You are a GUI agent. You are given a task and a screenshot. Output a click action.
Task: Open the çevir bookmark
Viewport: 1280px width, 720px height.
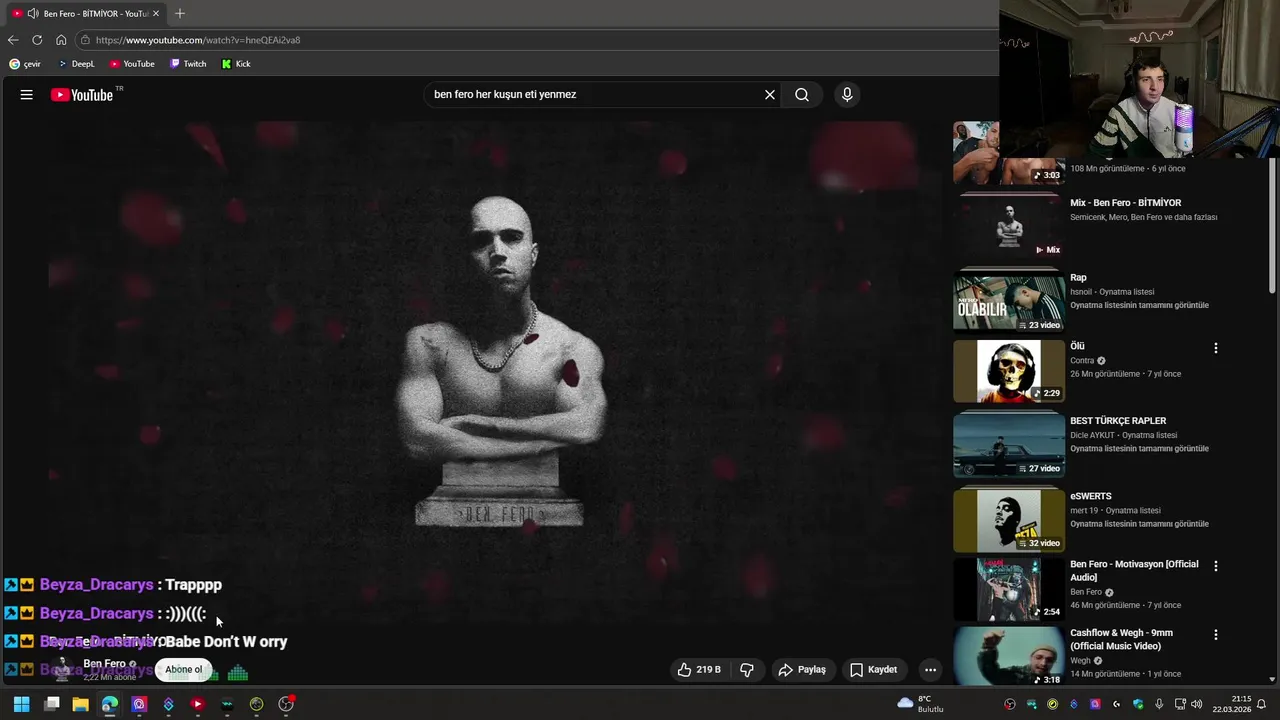click(x=25, y=64)
